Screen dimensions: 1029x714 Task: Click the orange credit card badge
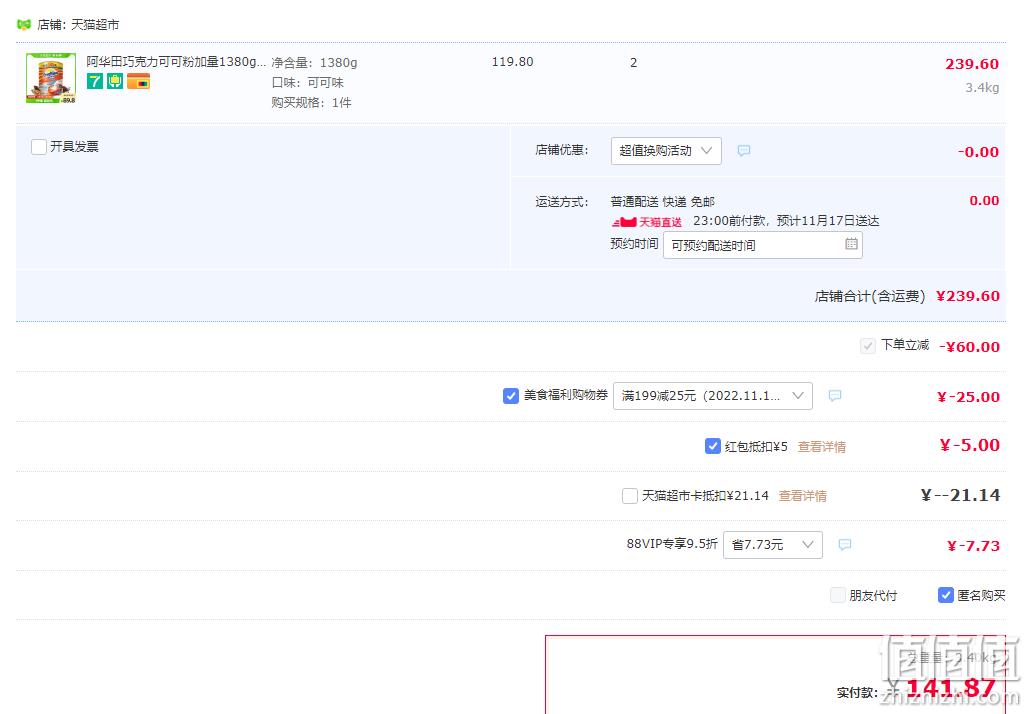[x=138, y=81]
